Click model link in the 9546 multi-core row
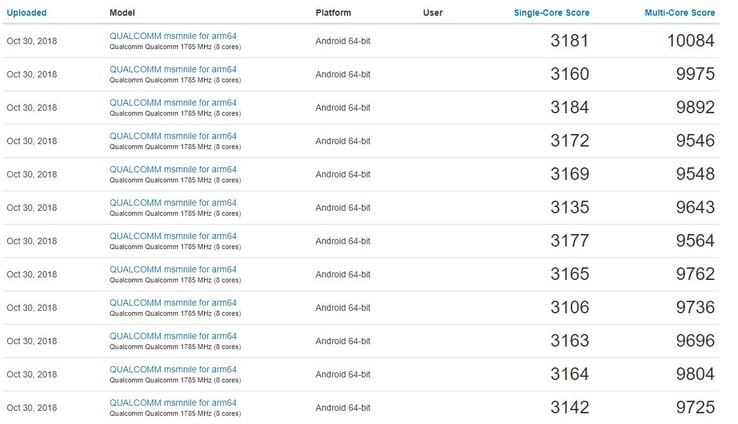 tap(173, 136)
